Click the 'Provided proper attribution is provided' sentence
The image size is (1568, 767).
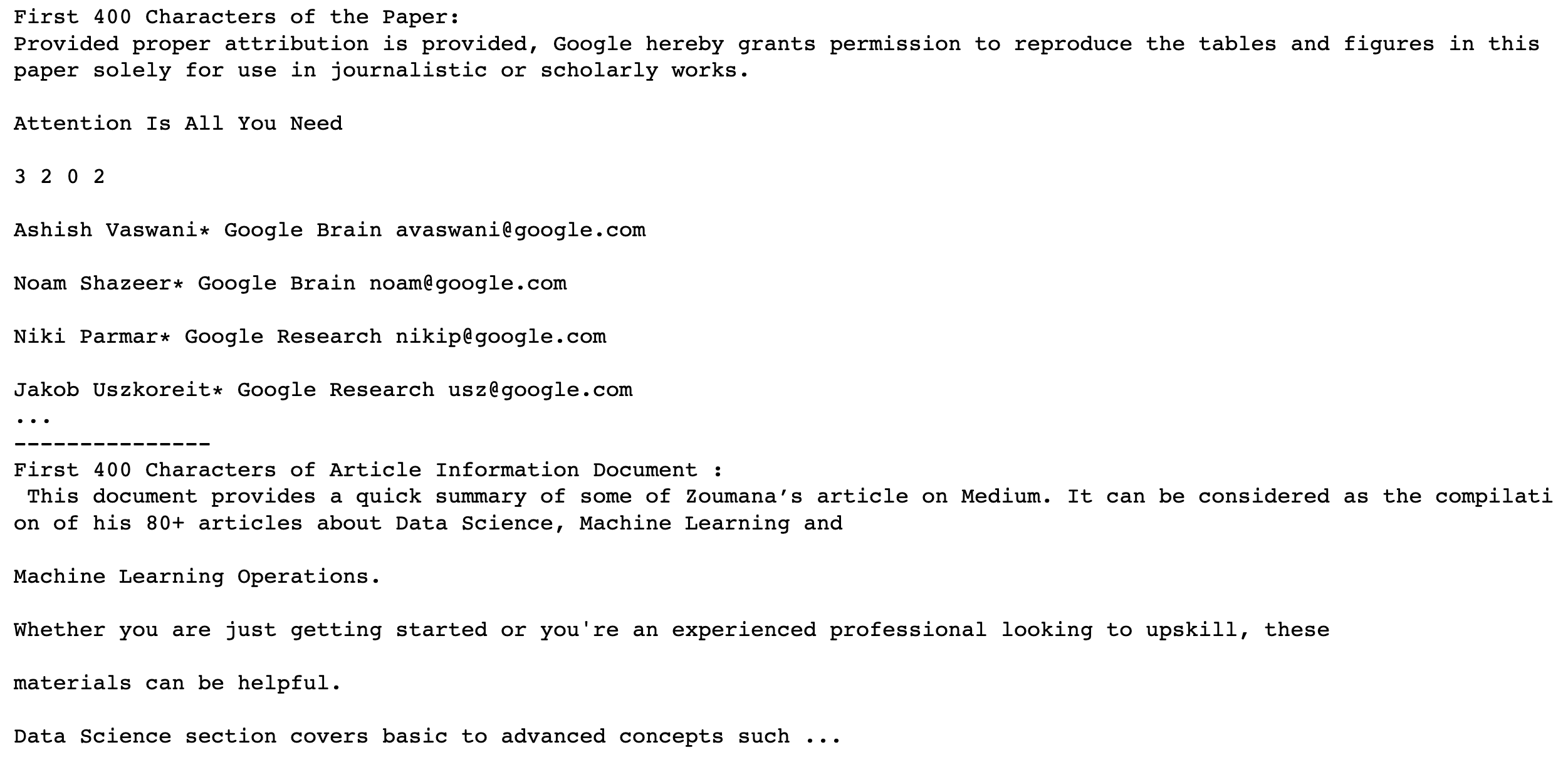pyautogui.click(x=776, y=44)
